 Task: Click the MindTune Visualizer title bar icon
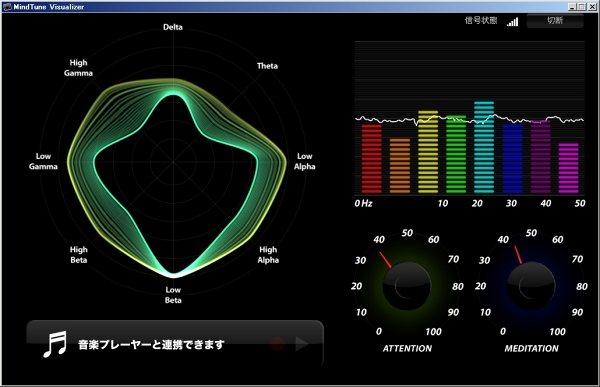click(7, 7)
